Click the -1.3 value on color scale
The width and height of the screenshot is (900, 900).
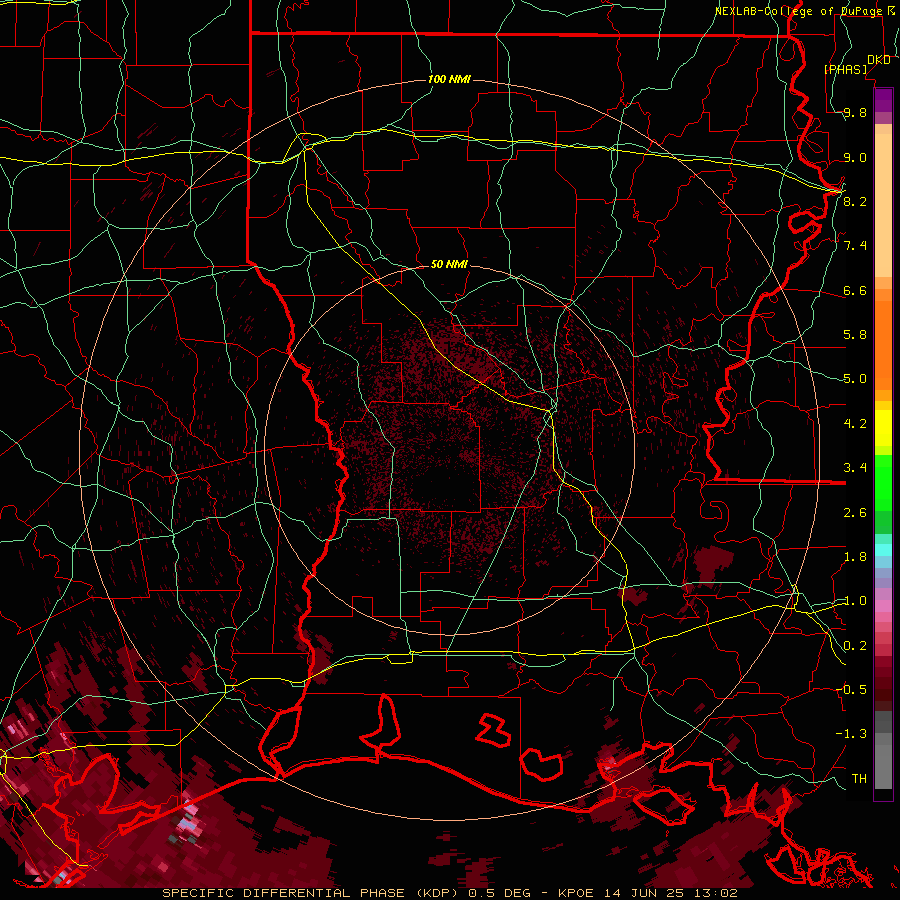click(852, 733)
